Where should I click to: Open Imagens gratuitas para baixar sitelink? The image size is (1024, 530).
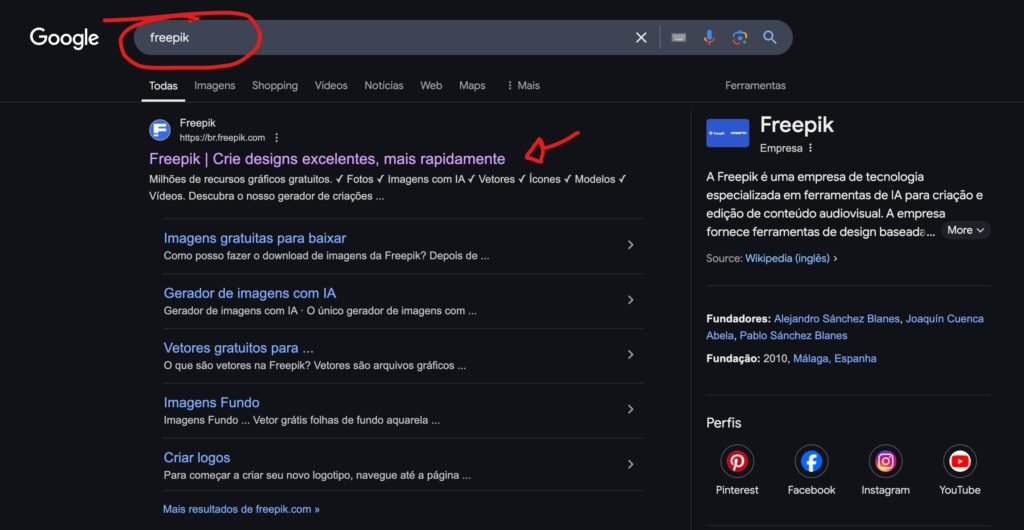point(255,238)
